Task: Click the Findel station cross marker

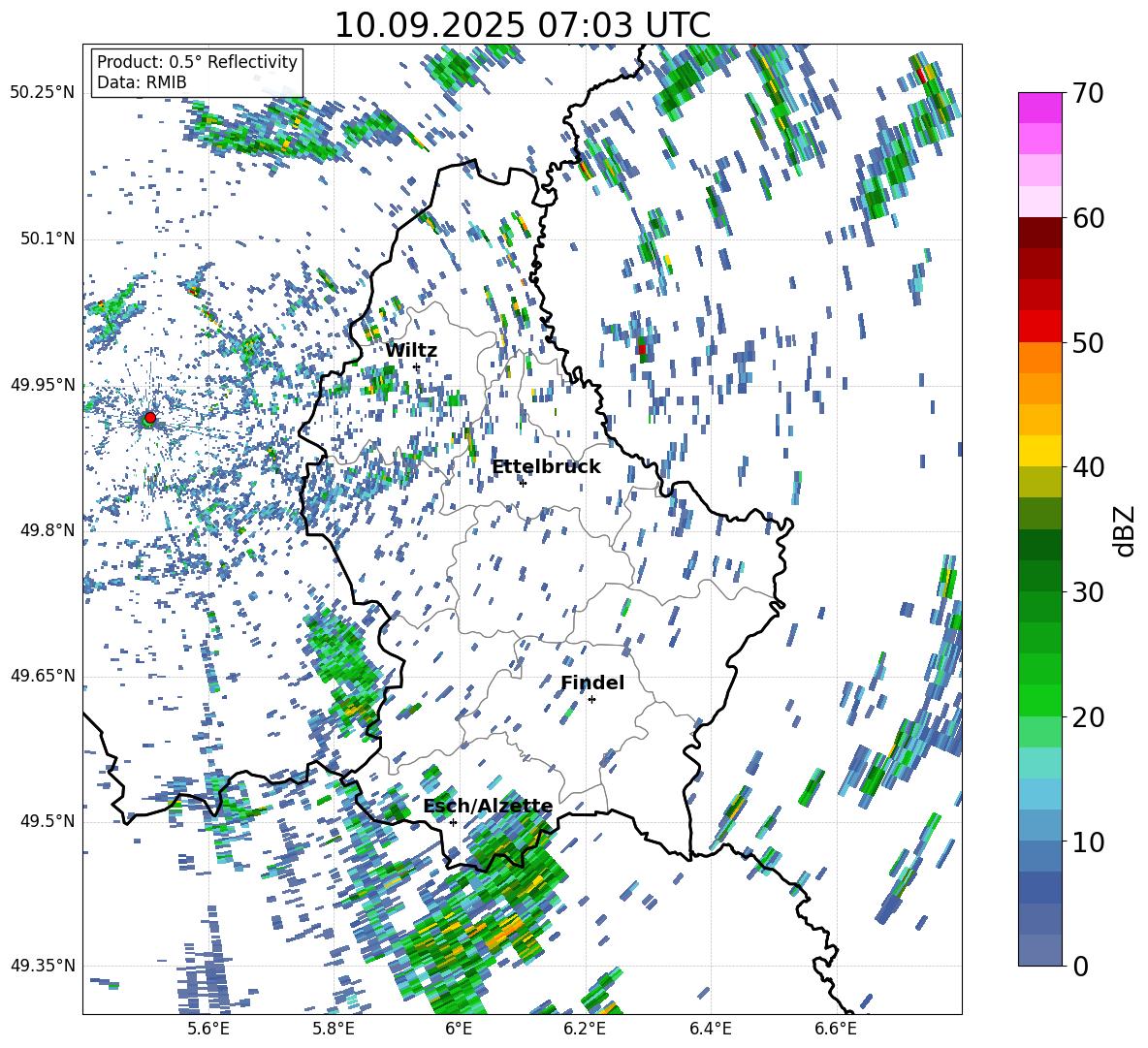Action: click(591, 700)
